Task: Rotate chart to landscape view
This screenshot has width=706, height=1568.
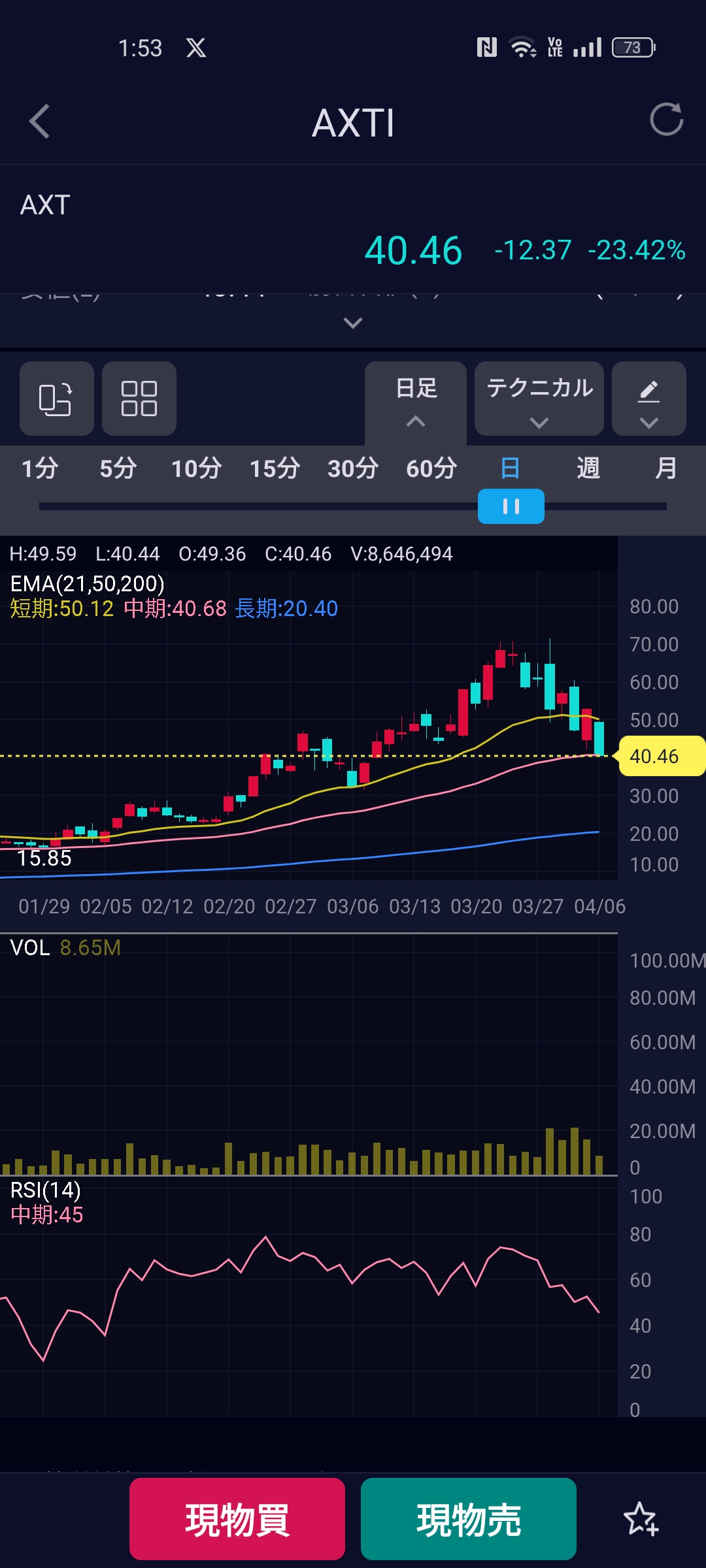Action: tap(56, 399)
